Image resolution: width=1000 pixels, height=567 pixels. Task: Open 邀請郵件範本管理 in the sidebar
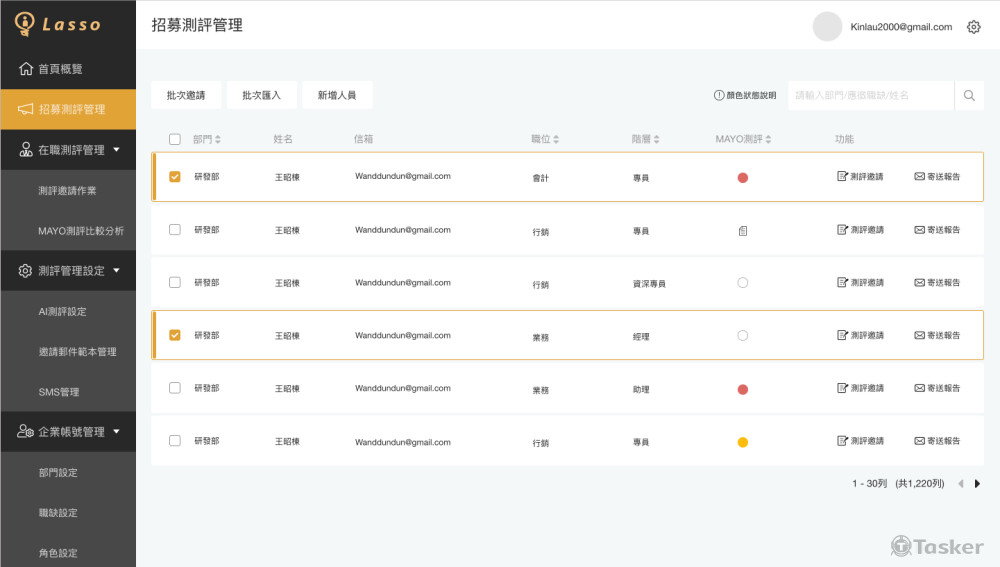(77, 352)
